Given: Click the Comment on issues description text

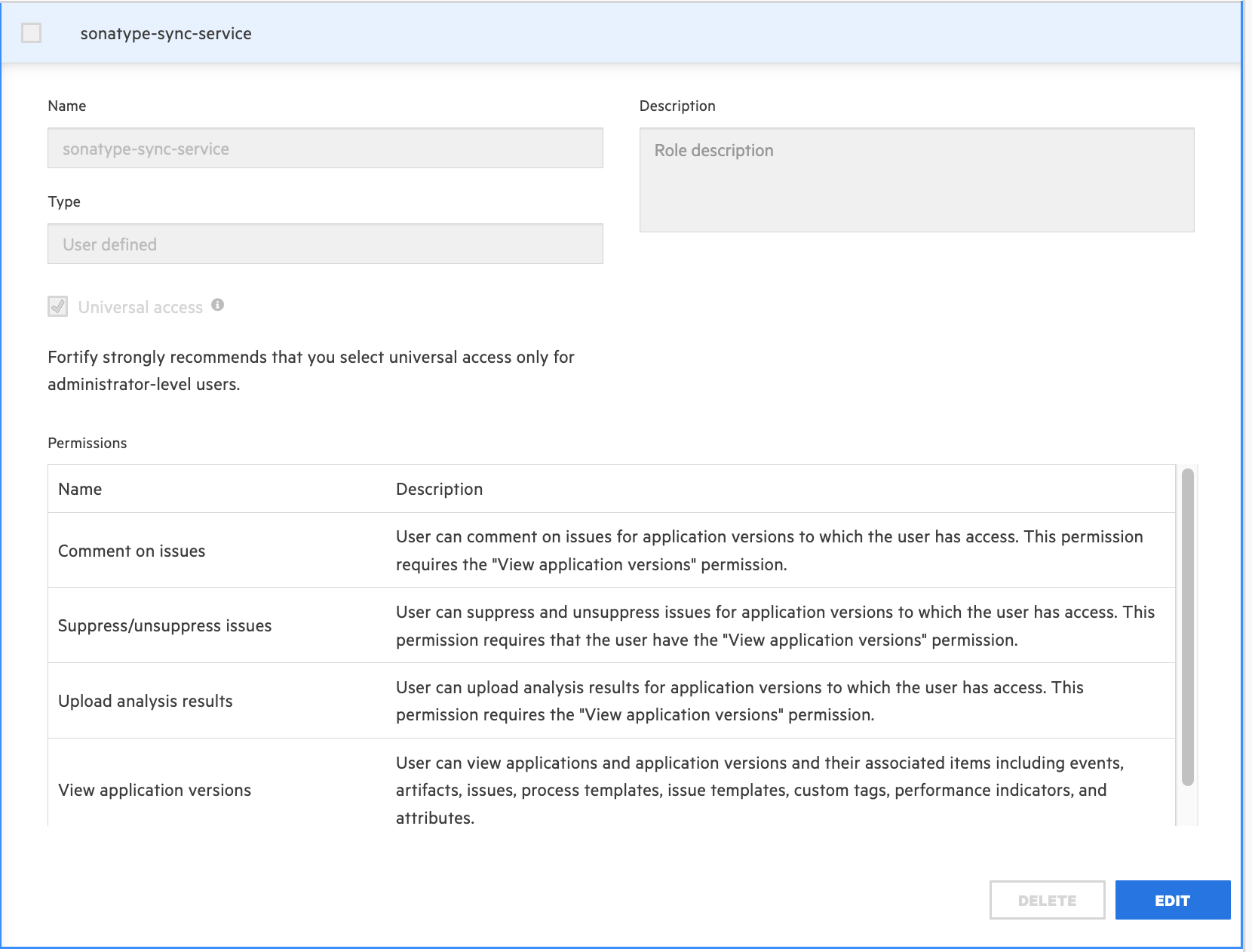Looking at the screenshot, I should point(769,551).
